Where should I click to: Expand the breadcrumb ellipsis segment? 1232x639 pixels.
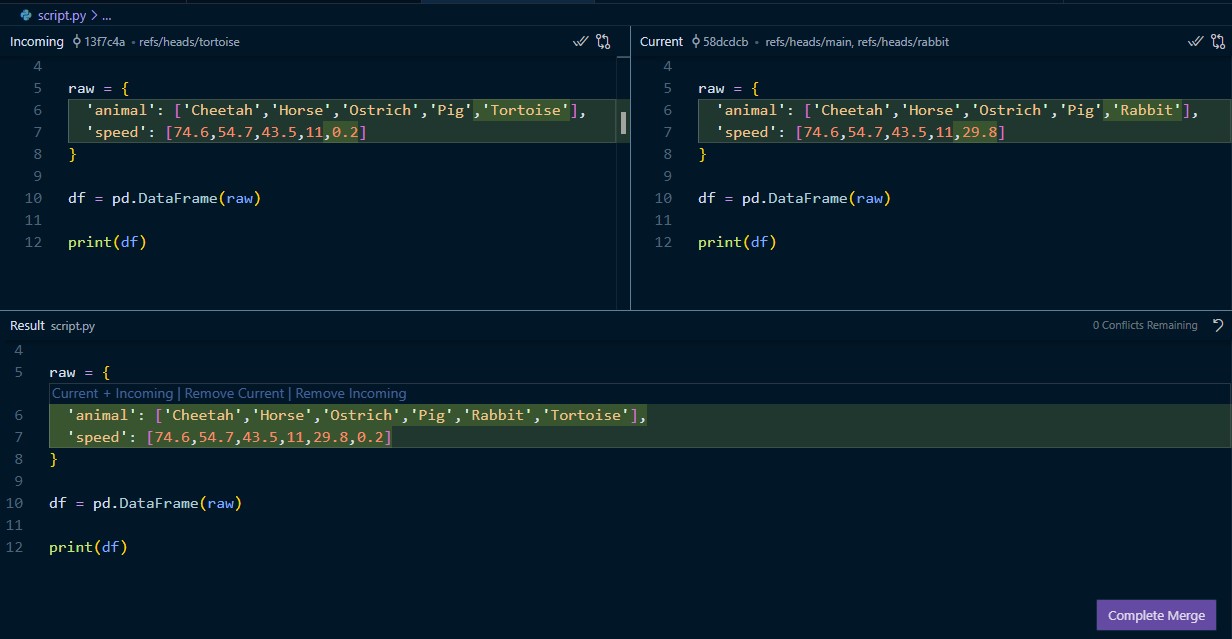[x=107, y=16]
